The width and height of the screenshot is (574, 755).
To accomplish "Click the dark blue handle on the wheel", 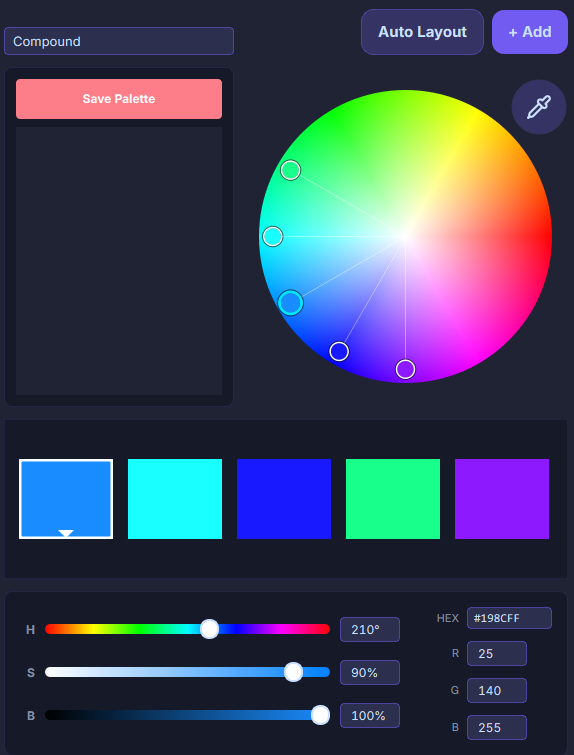I will tap(339, 351).
